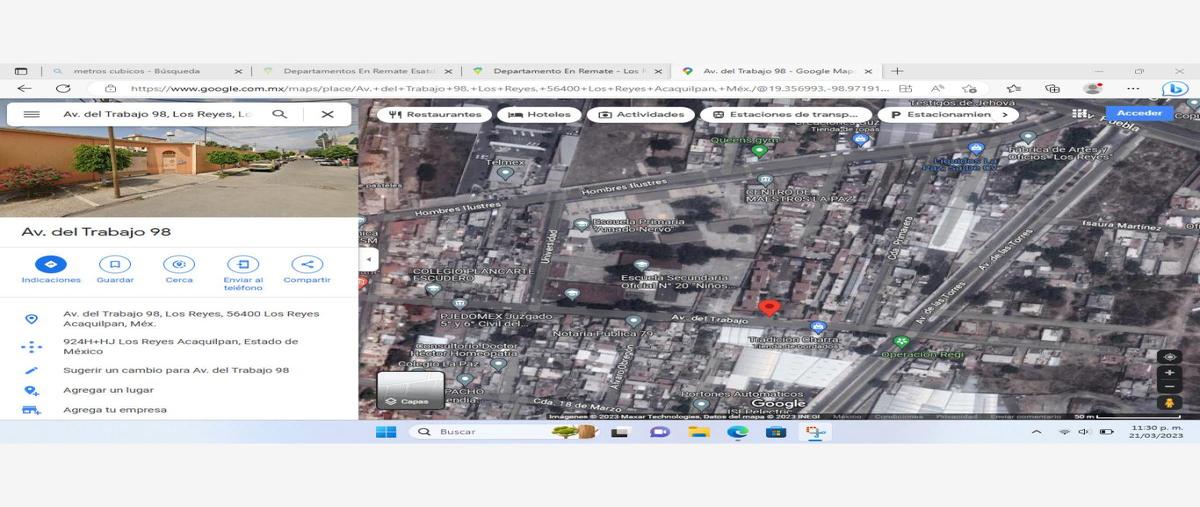This screenshot has height=507, width=1200.
Task: Open the Google Maps hamburger menu
Action: pos(31,114)
